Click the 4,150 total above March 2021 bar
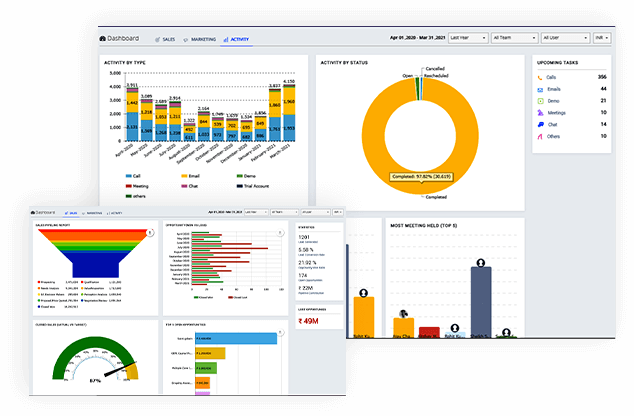This screenshot has width=634, height=416. tap(289, 81)
